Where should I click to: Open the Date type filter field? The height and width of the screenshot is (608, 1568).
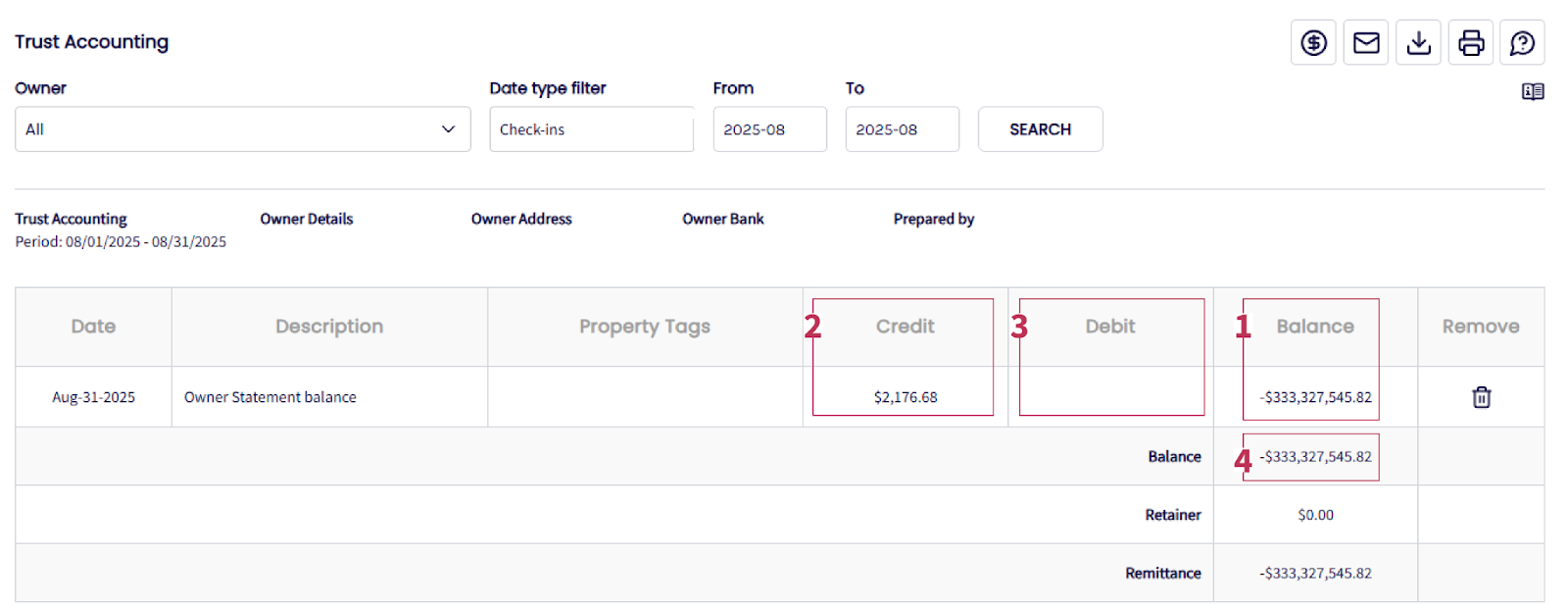591,129
